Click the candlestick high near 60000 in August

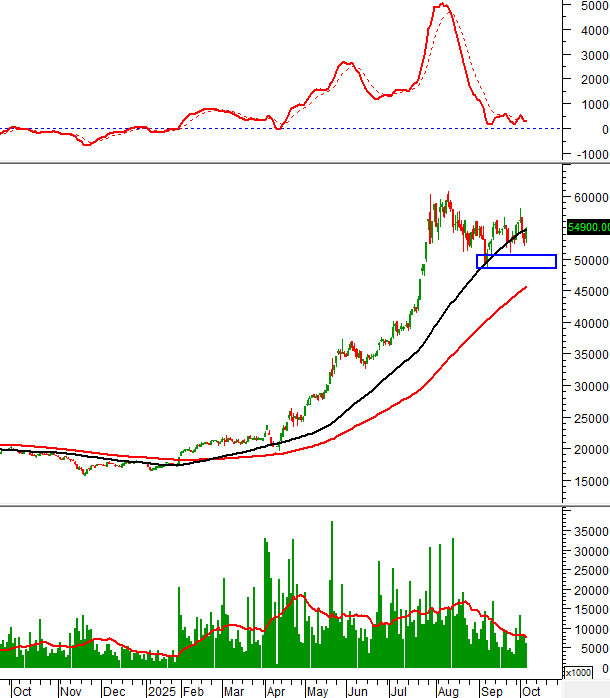[x=448, y=194]
